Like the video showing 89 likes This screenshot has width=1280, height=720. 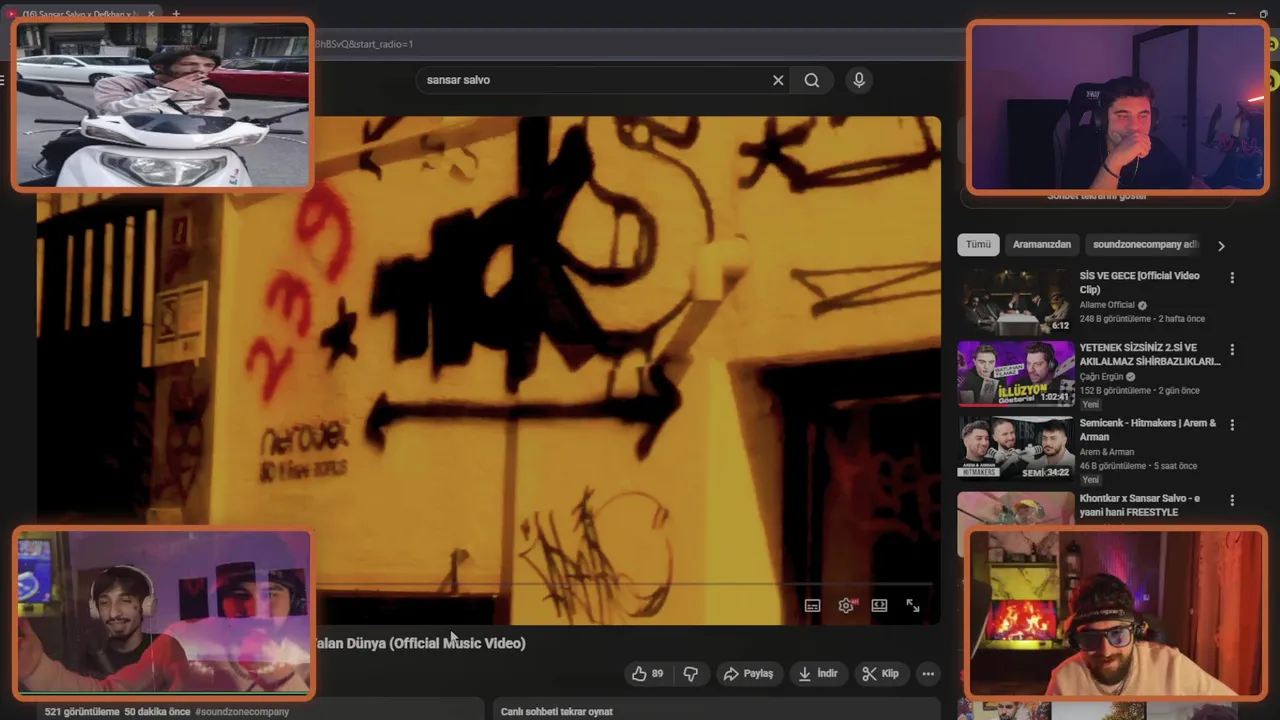pyautogui.click(x=647, y=674)
